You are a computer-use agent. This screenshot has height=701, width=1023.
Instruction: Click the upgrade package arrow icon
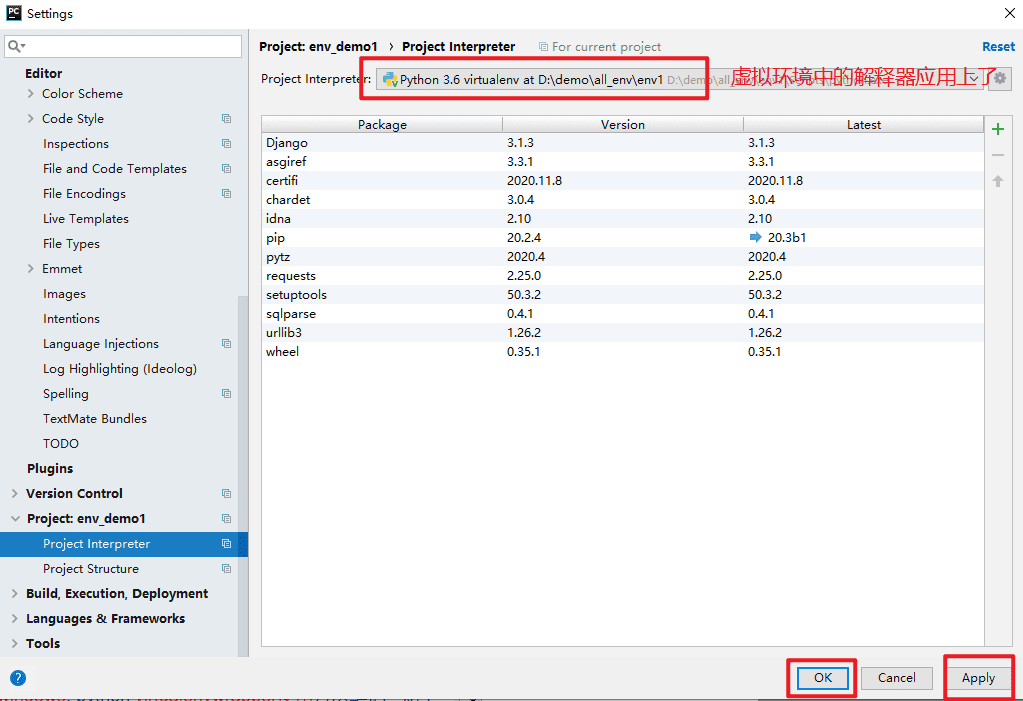998,181
